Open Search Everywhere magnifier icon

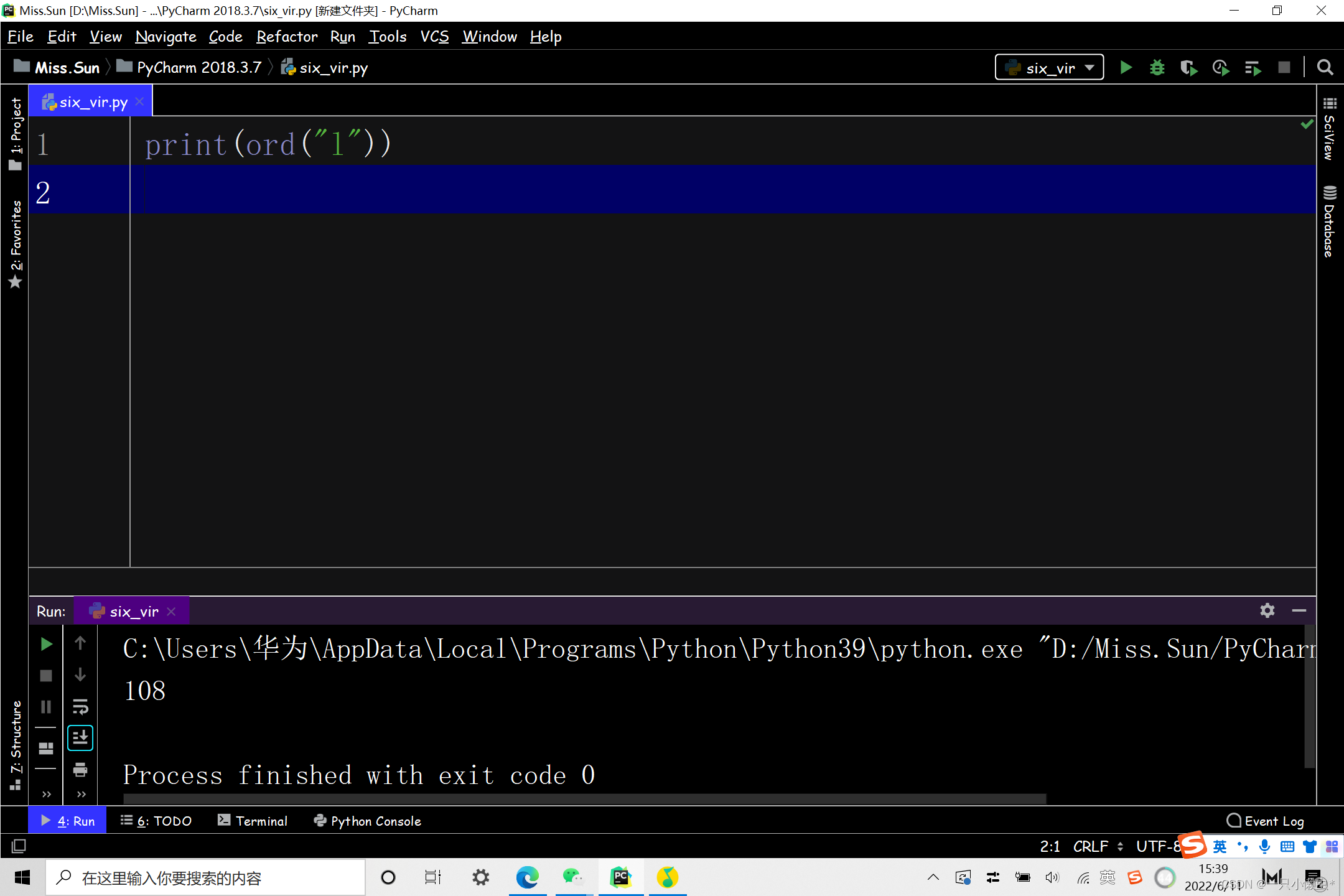(x=1325, y=67)
